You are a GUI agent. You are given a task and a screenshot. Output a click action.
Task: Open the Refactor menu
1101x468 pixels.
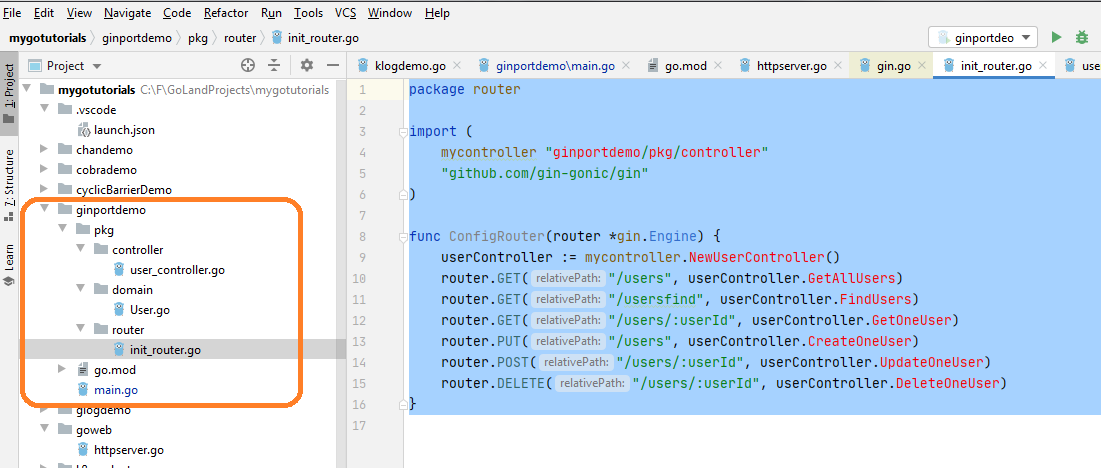pyautogui.click(x=226, y=13)
